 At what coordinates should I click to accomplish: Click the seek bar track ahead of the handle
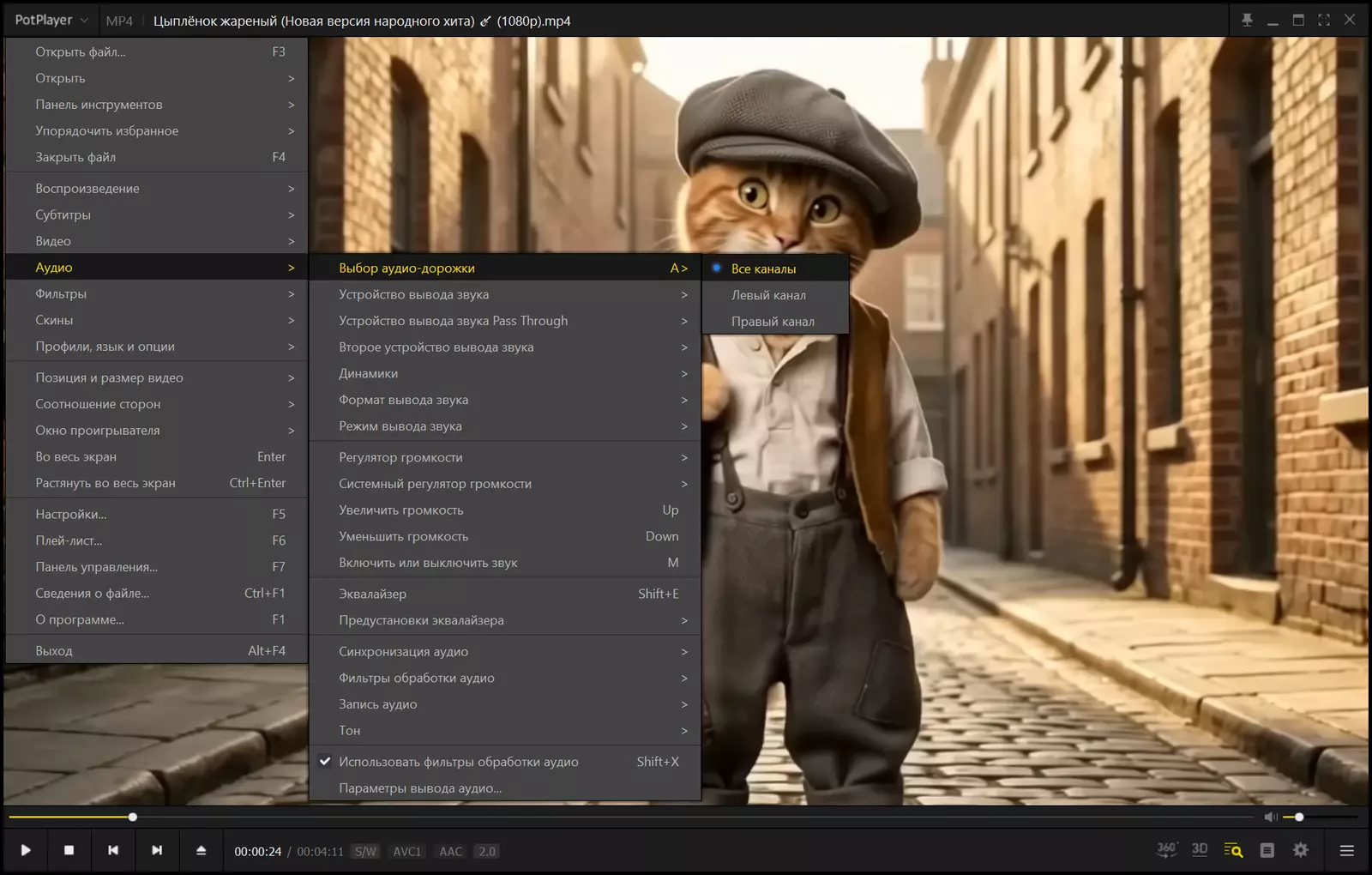click(x=695, y=817)
